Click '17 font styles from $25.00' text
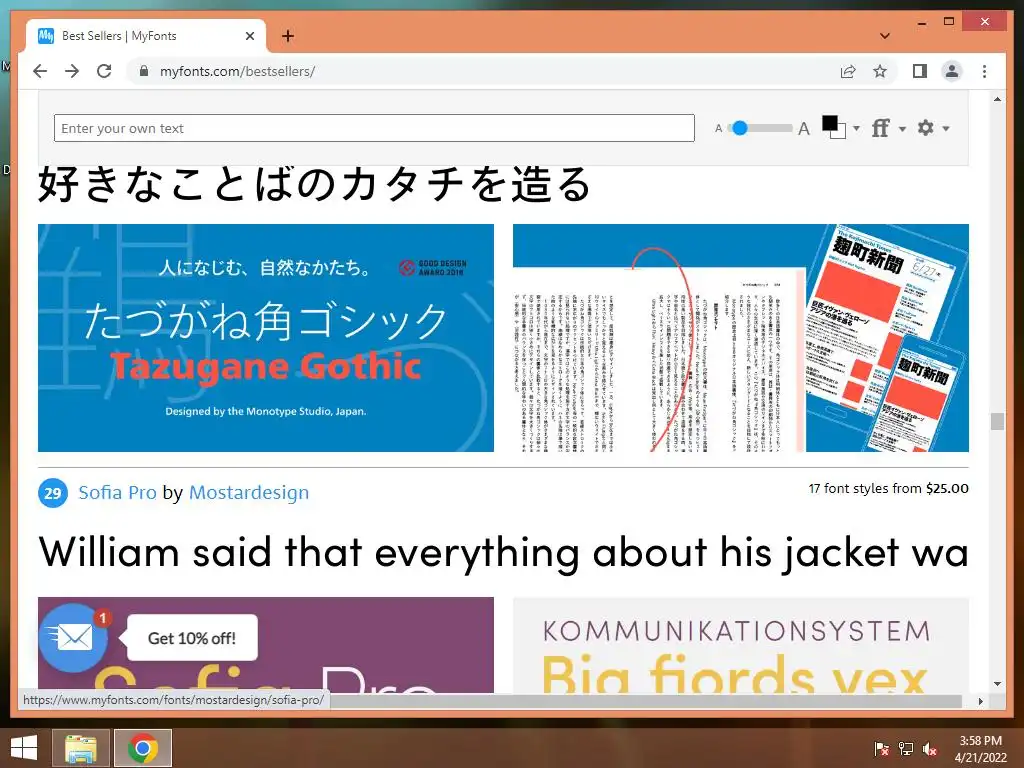1024x768 pixels. [x=888, y=488]
